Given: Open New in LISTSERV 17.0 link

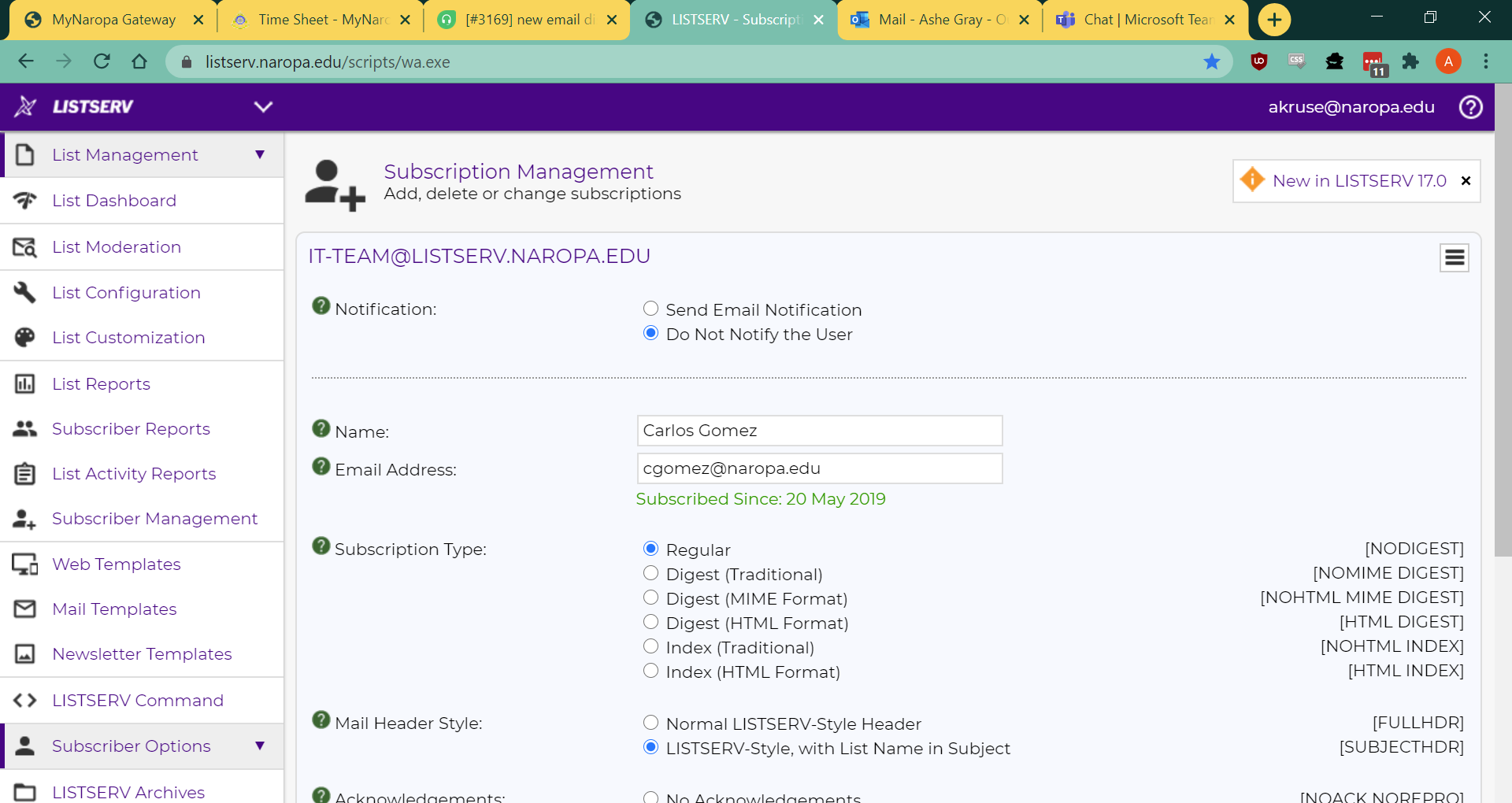Looking at the screenshot, I should [x=1359, y=181].
